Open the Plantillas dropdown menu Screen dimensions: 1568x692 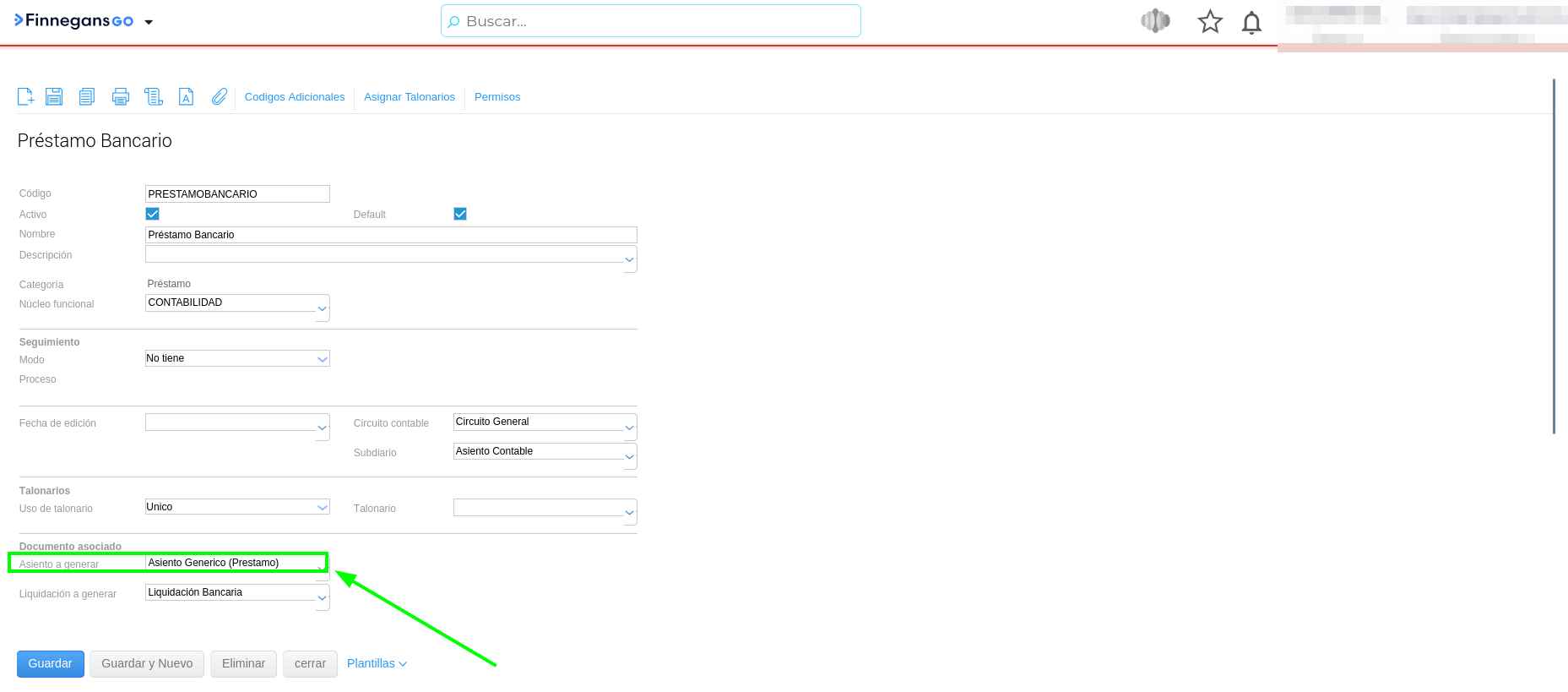click(377, 663)
